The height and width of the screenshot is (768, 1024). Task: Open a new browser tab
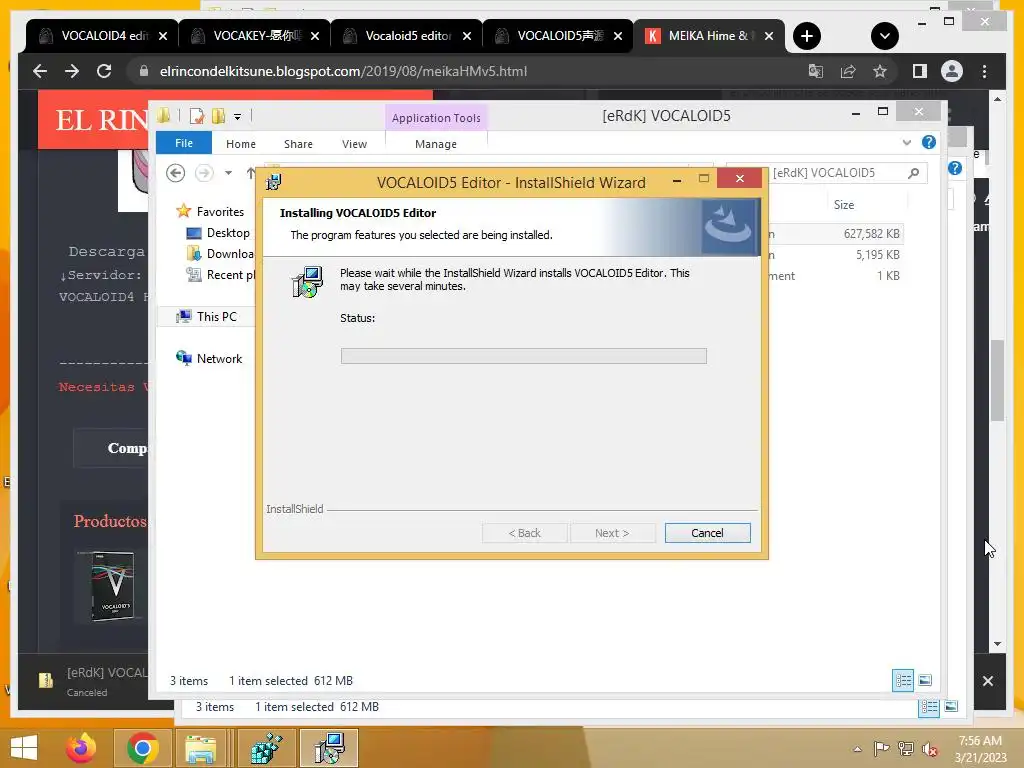point(807,36)
